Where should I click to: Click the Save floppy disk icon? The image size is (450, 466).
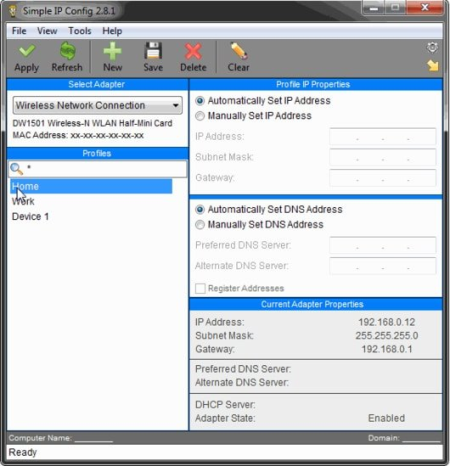pos(153,51)
